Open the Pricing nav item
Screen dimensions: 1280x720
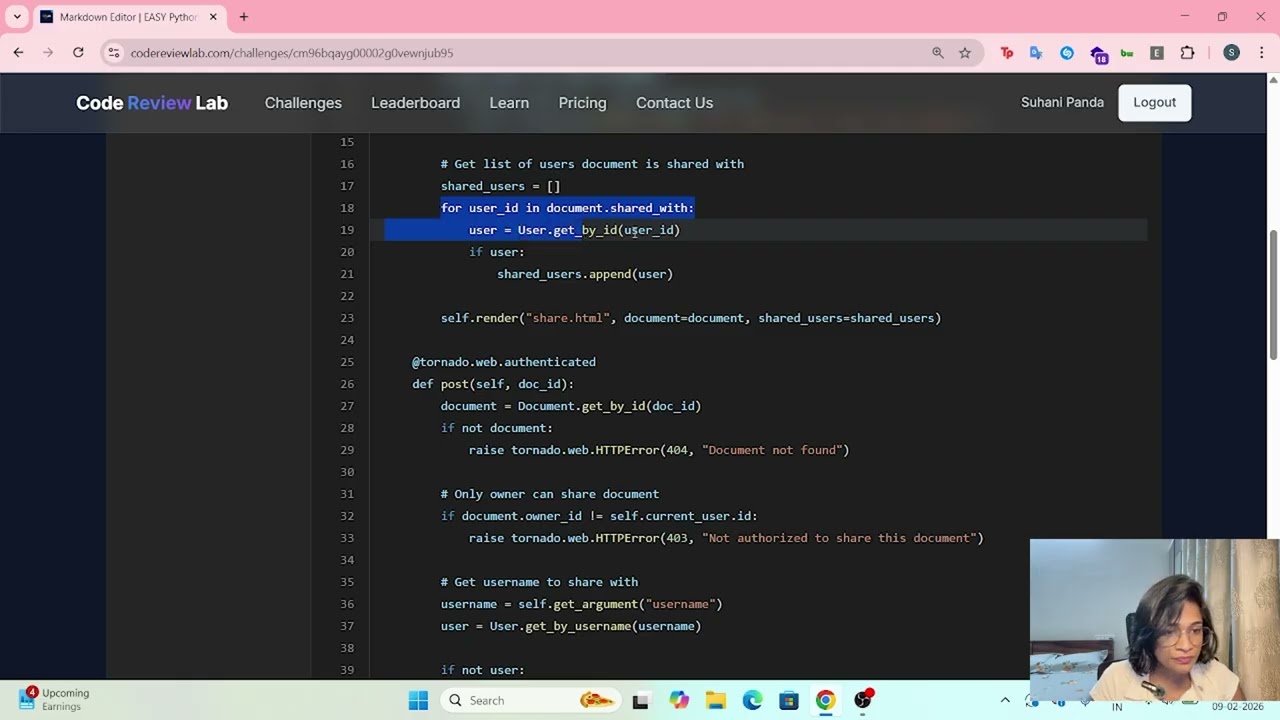point(582,103)
